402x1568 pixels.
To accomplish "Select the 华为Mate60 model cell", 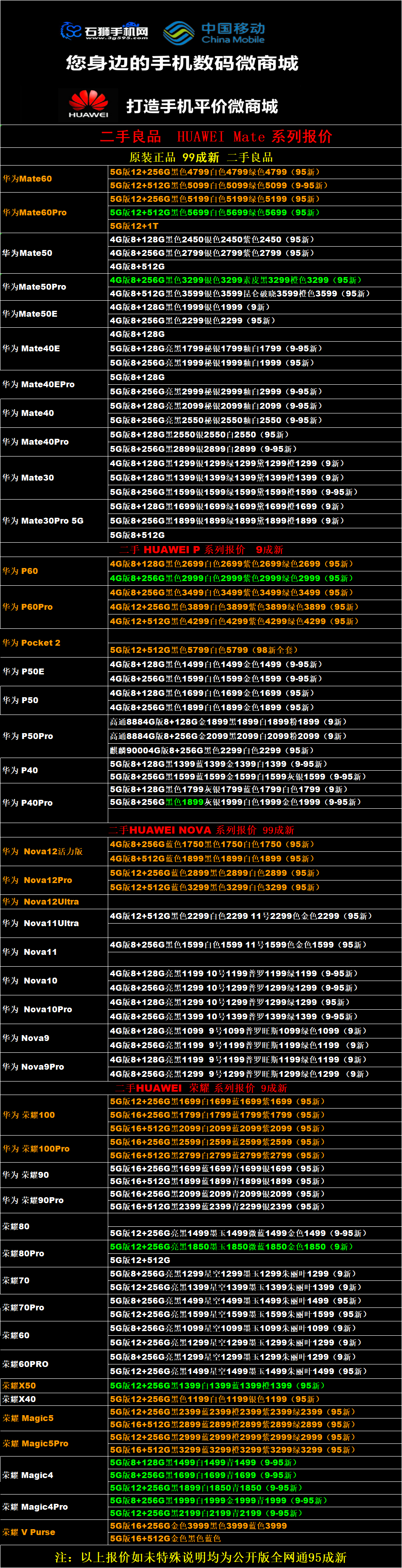I will [x=54, y=178].
